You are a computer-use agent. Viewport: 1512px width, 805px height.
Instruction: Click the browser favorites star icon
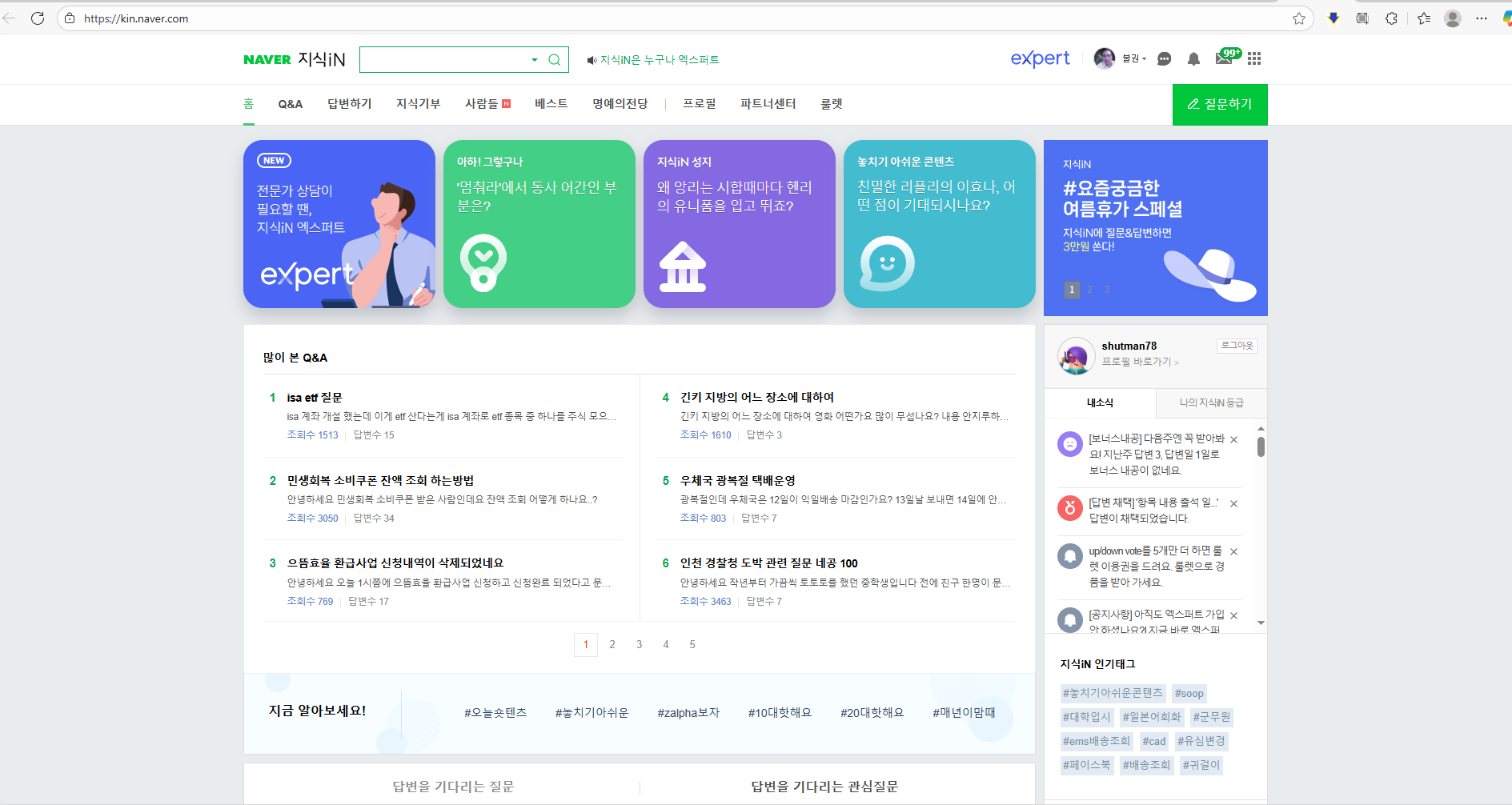pyautogui.click(x=1299, y=18)
